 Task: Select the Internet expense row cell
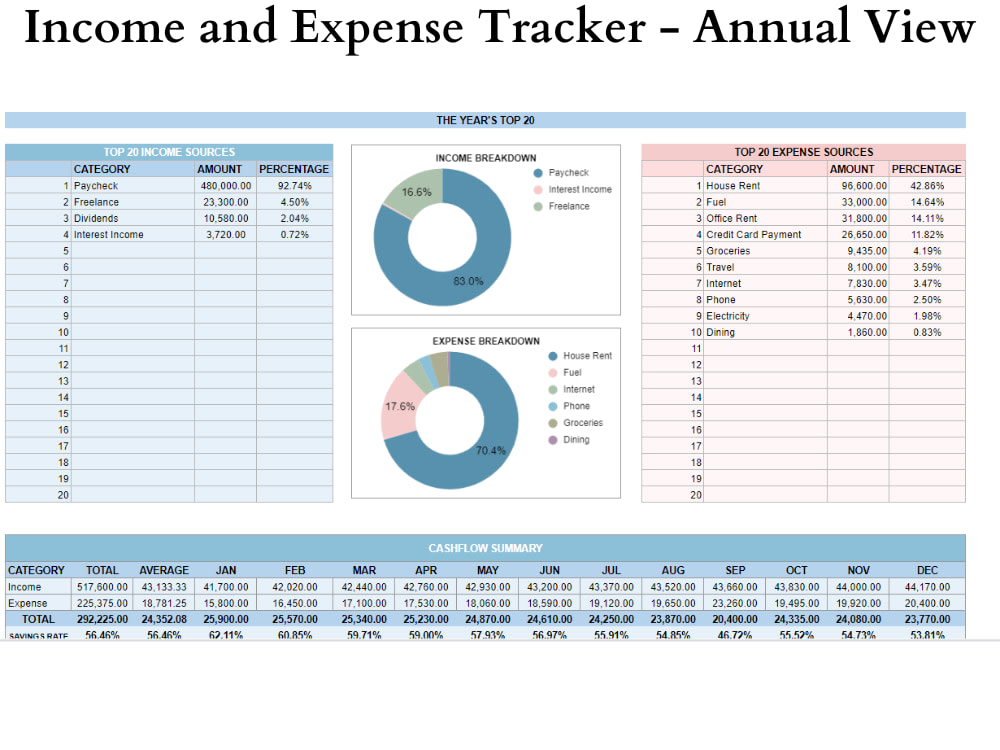[765, 283]
